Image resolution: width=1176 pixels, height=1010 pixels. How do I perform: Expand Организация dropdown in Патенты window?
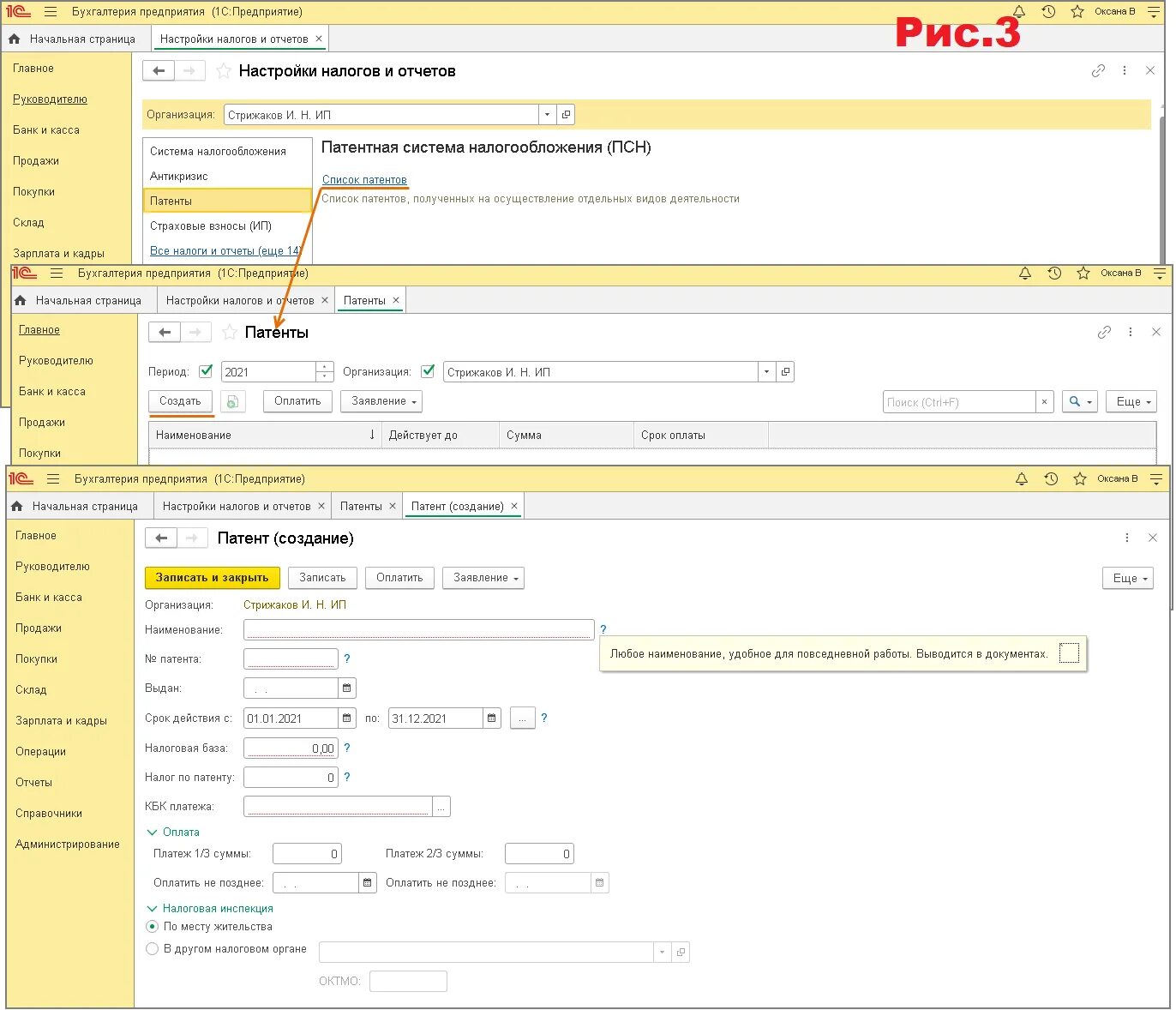click(766, 372)
